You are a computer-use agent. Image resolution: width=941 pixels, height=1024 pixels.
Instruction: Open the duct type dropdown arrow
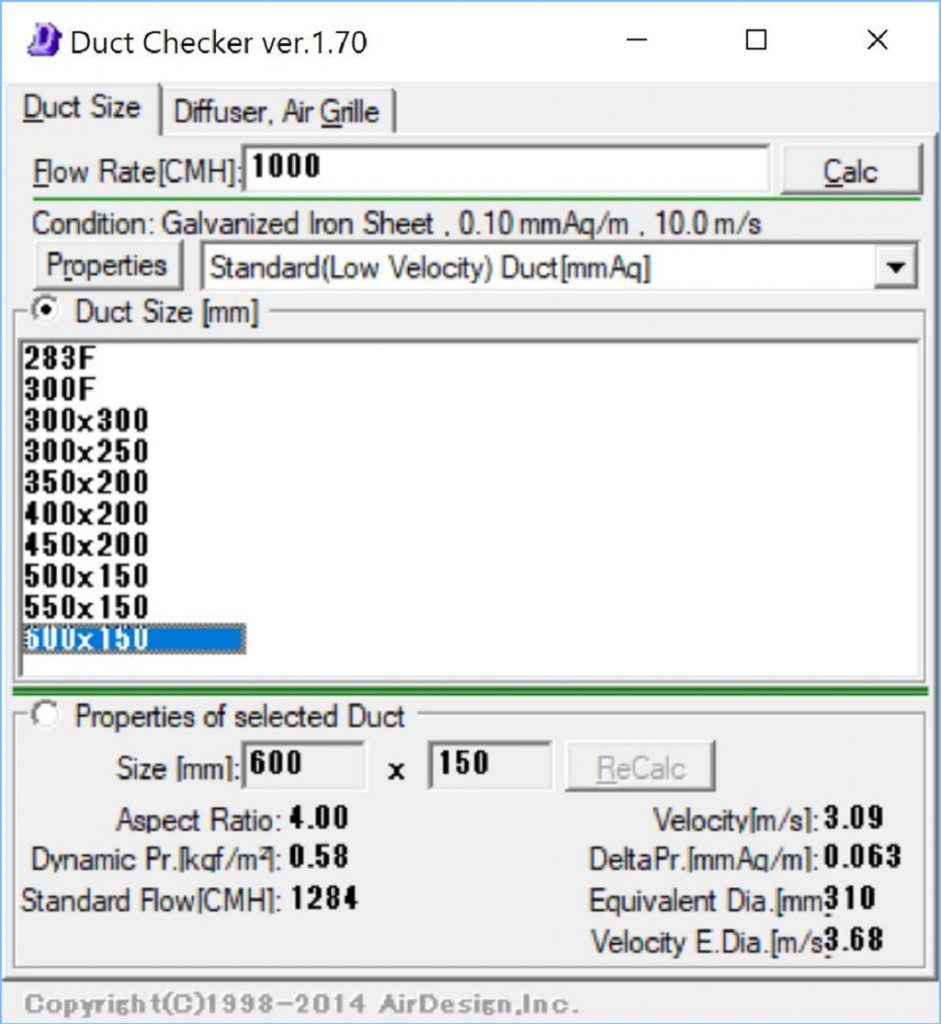pyautogui.click(x=895, y=268)
